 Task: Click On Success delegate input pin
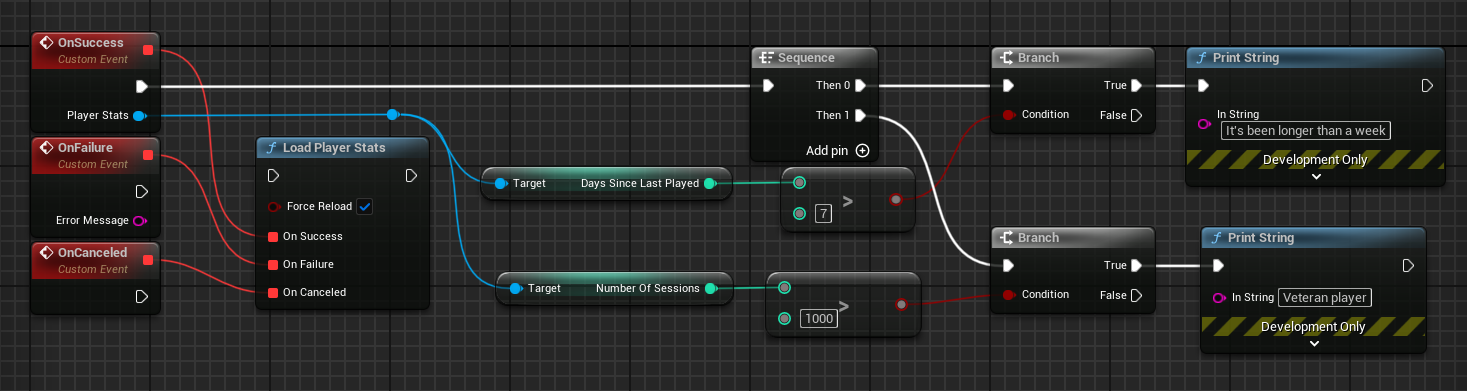(273, 237)
